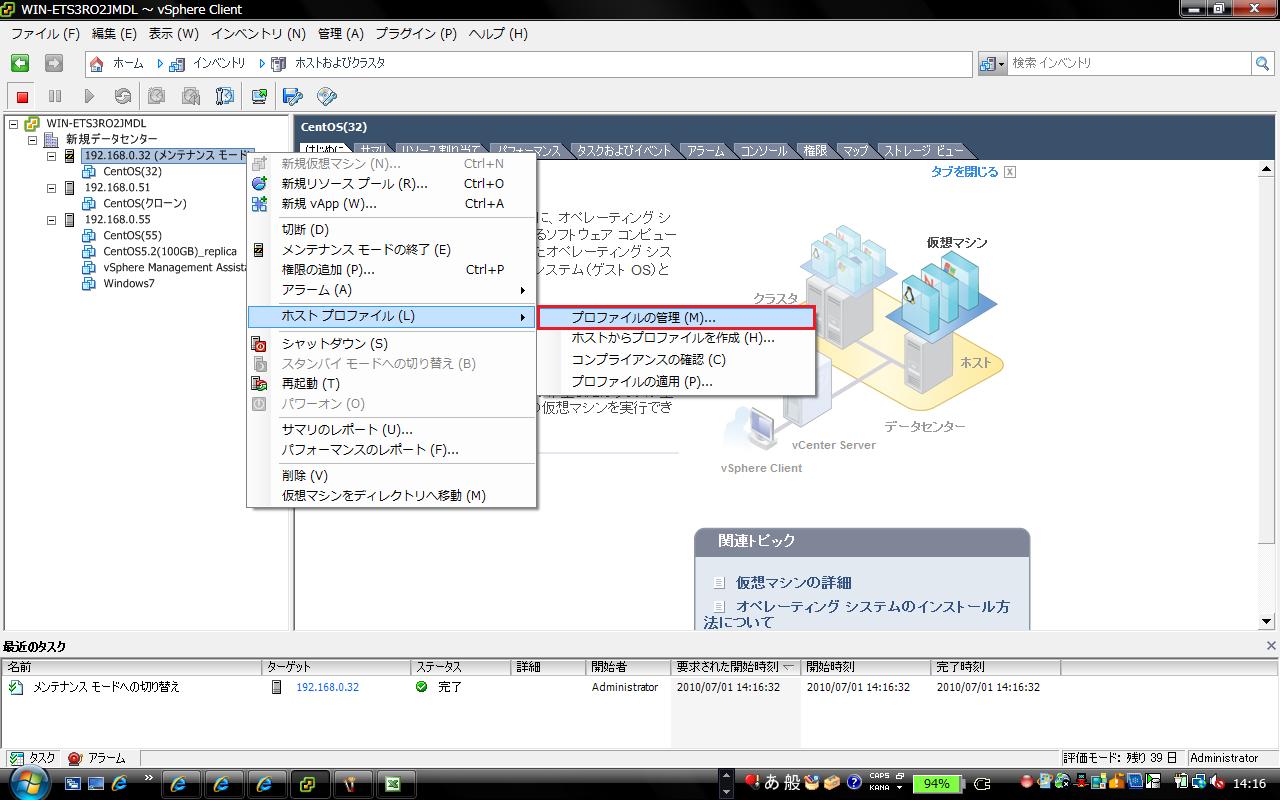Screen dimensions: 1280x800
Task: Switch to the 権限 tab
Action: click(815, 151)
